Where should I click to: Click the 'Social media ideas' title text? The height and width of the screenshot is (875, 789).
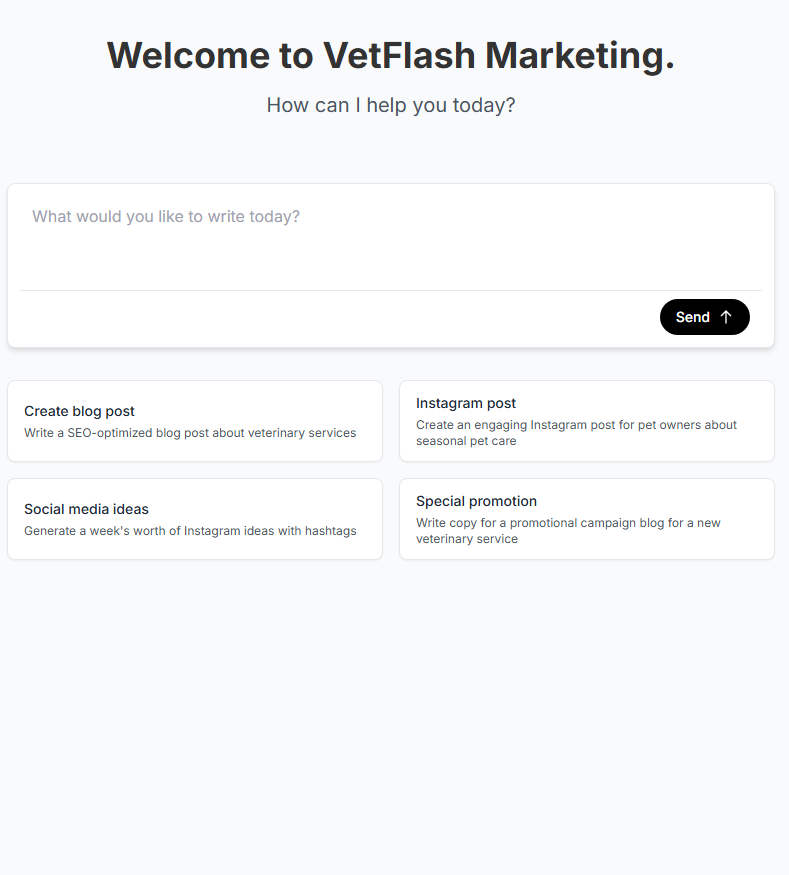point(86,509)
